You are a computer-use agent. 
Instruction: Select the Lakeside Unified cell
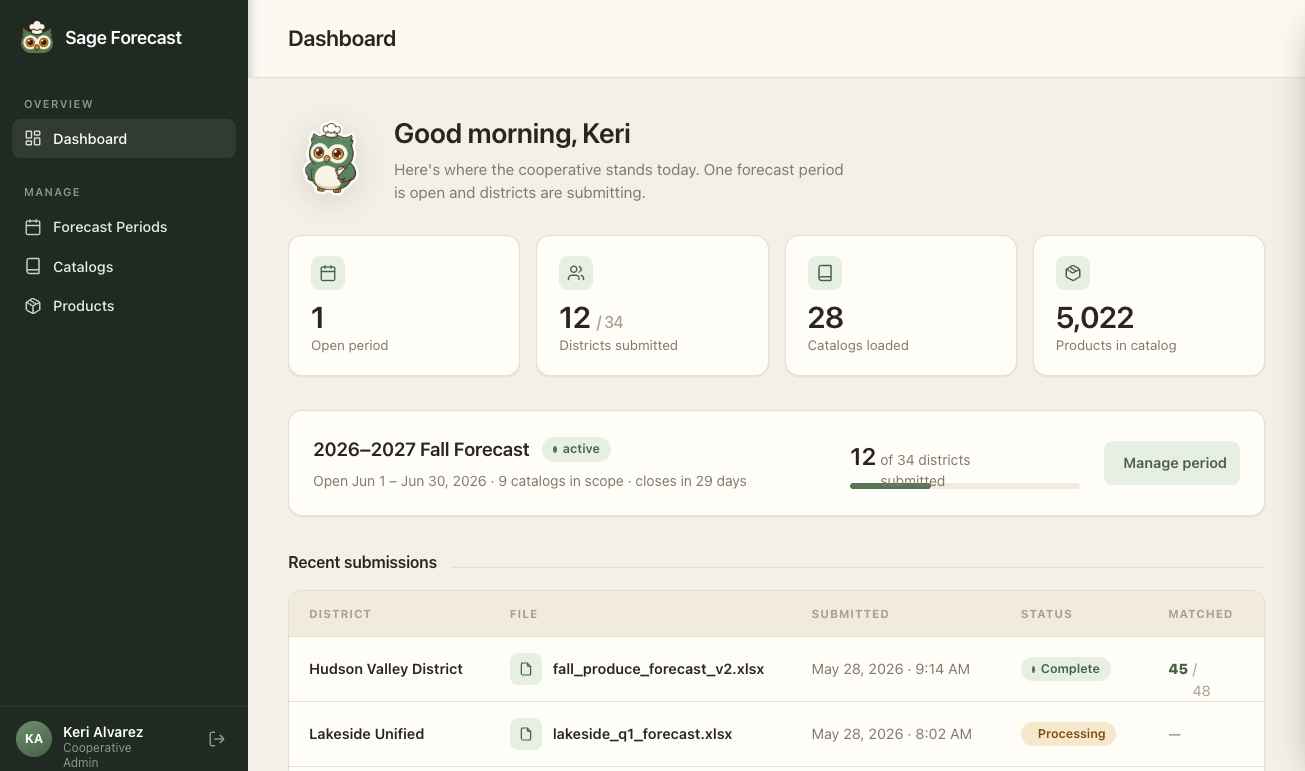(x=366, y=734)
